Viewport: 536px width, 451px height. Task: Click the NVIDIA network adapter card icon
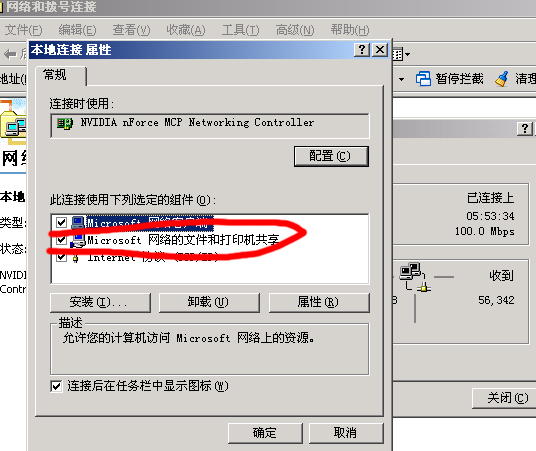click(65, 123)
